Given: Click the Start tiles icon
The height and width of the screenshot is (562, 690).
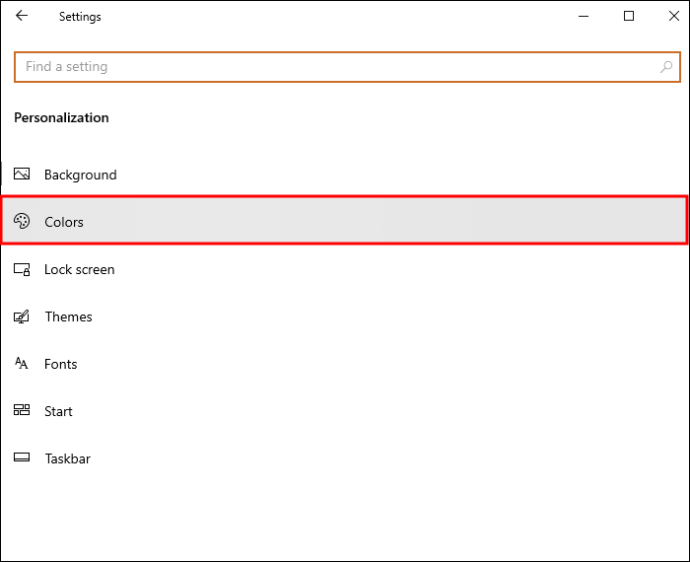Looking at the screenshot, I should (x=22, y=411).
